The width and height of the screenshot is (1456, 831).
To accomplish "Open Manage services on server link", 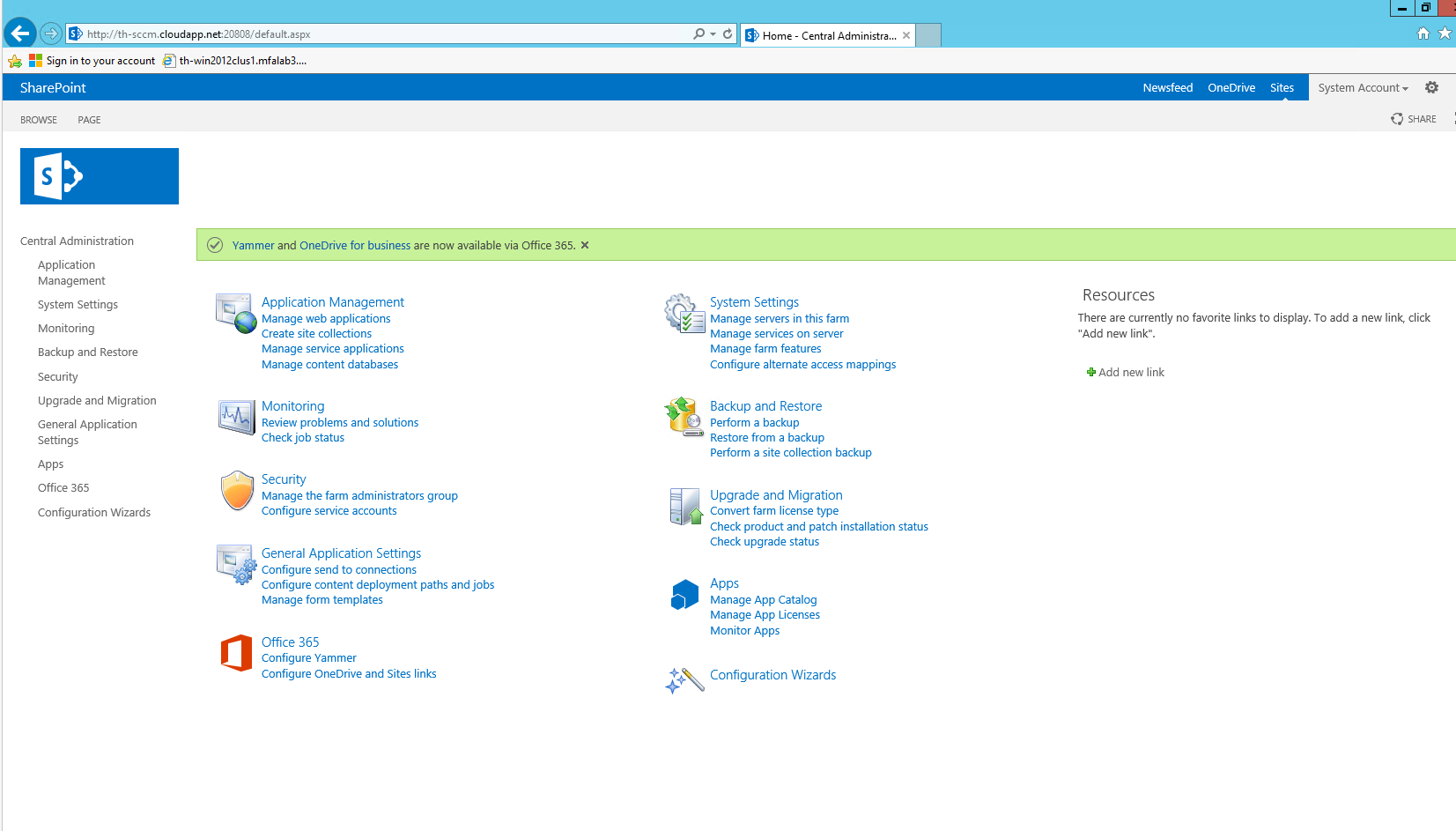I will click(777, 333).
